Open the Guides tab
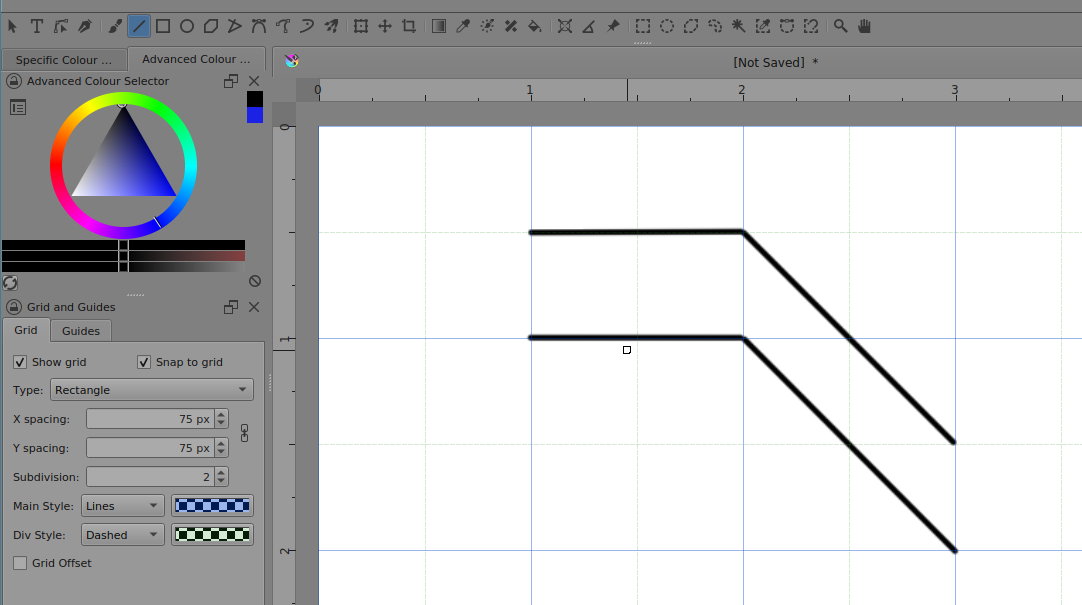Viewport: 1082px width, 605px height. point(81,331)
